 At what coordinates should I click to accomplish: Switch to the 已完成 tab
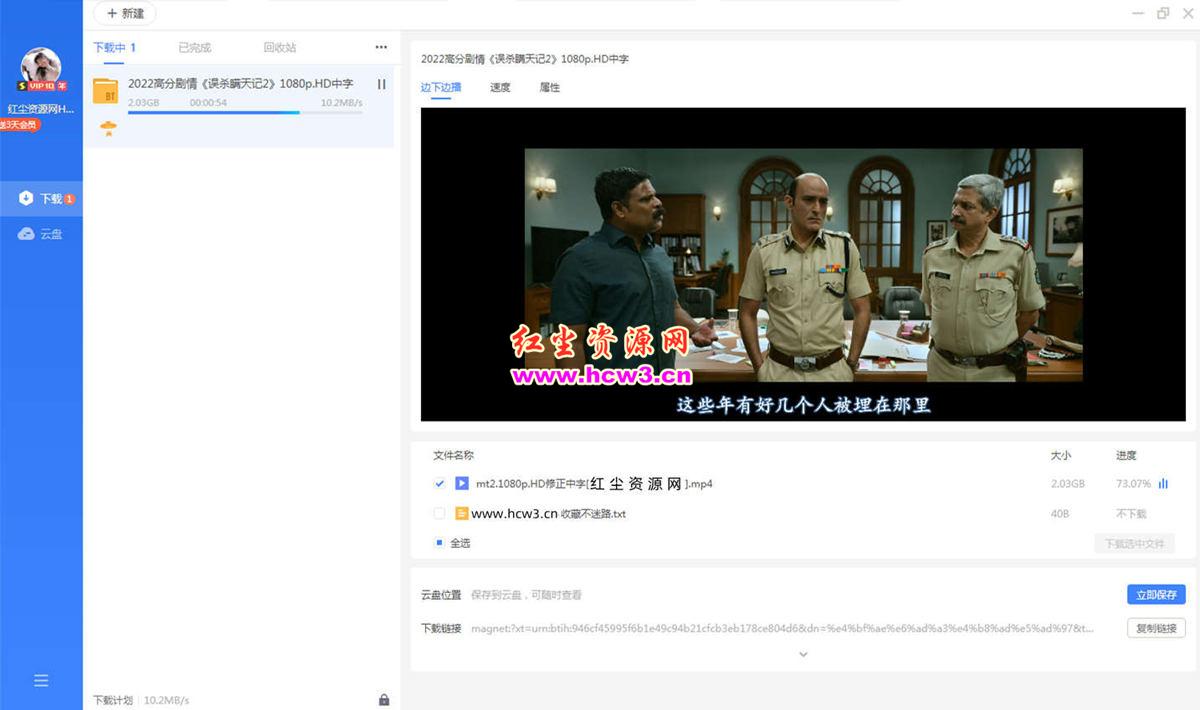click(195, 47)
